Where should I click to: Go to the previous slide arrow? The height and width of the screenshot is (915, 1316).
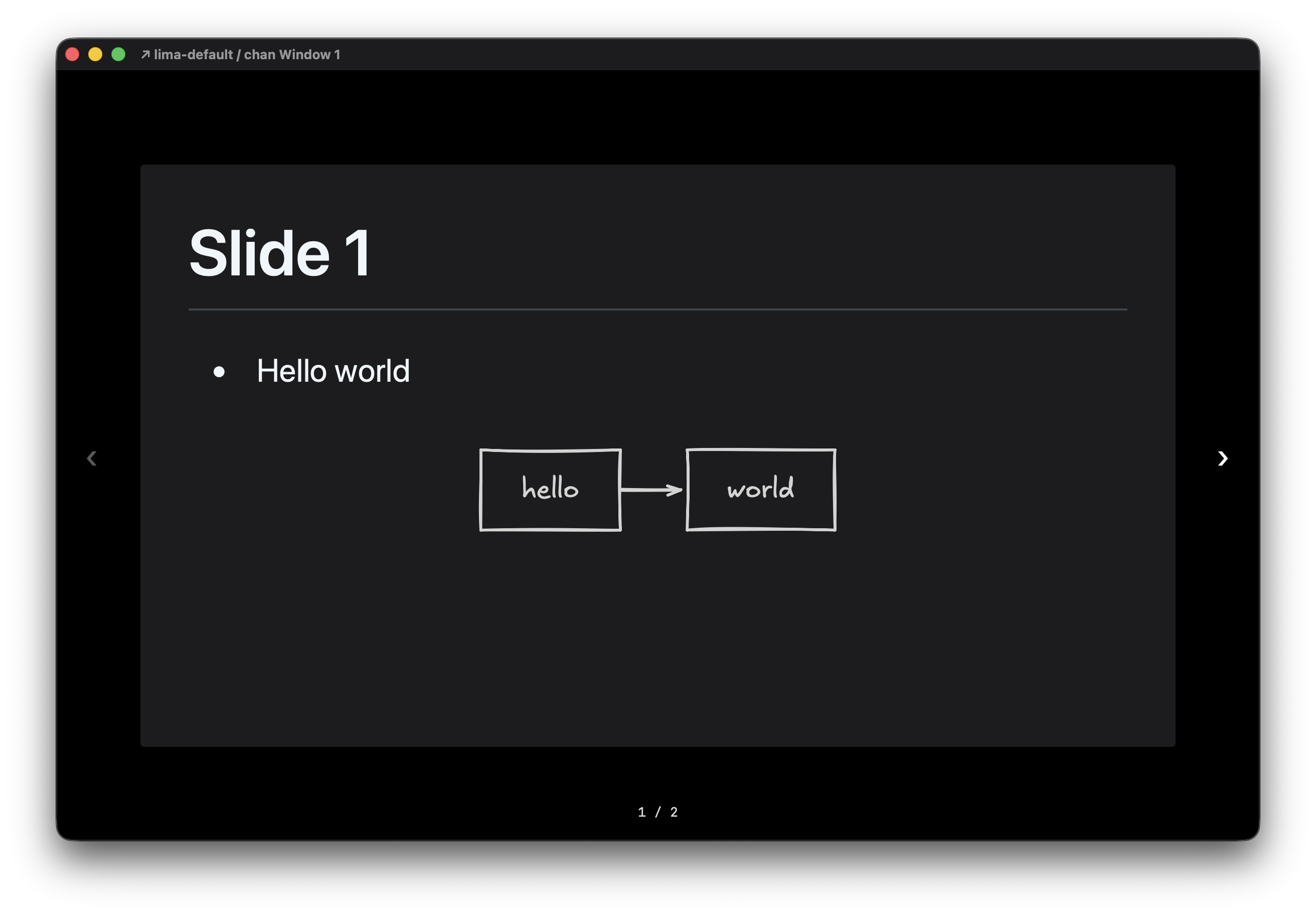click(x=92, y=458)
